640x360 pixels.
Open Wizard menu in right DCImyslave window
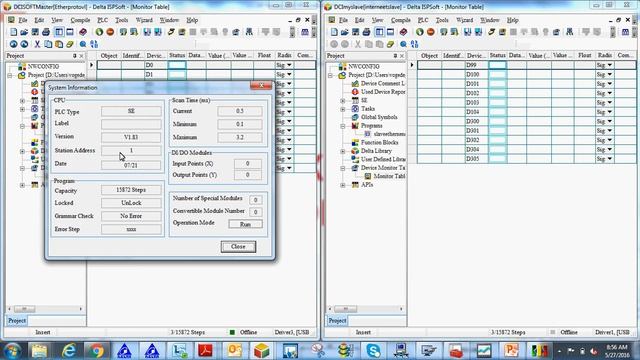coord(464,20)
